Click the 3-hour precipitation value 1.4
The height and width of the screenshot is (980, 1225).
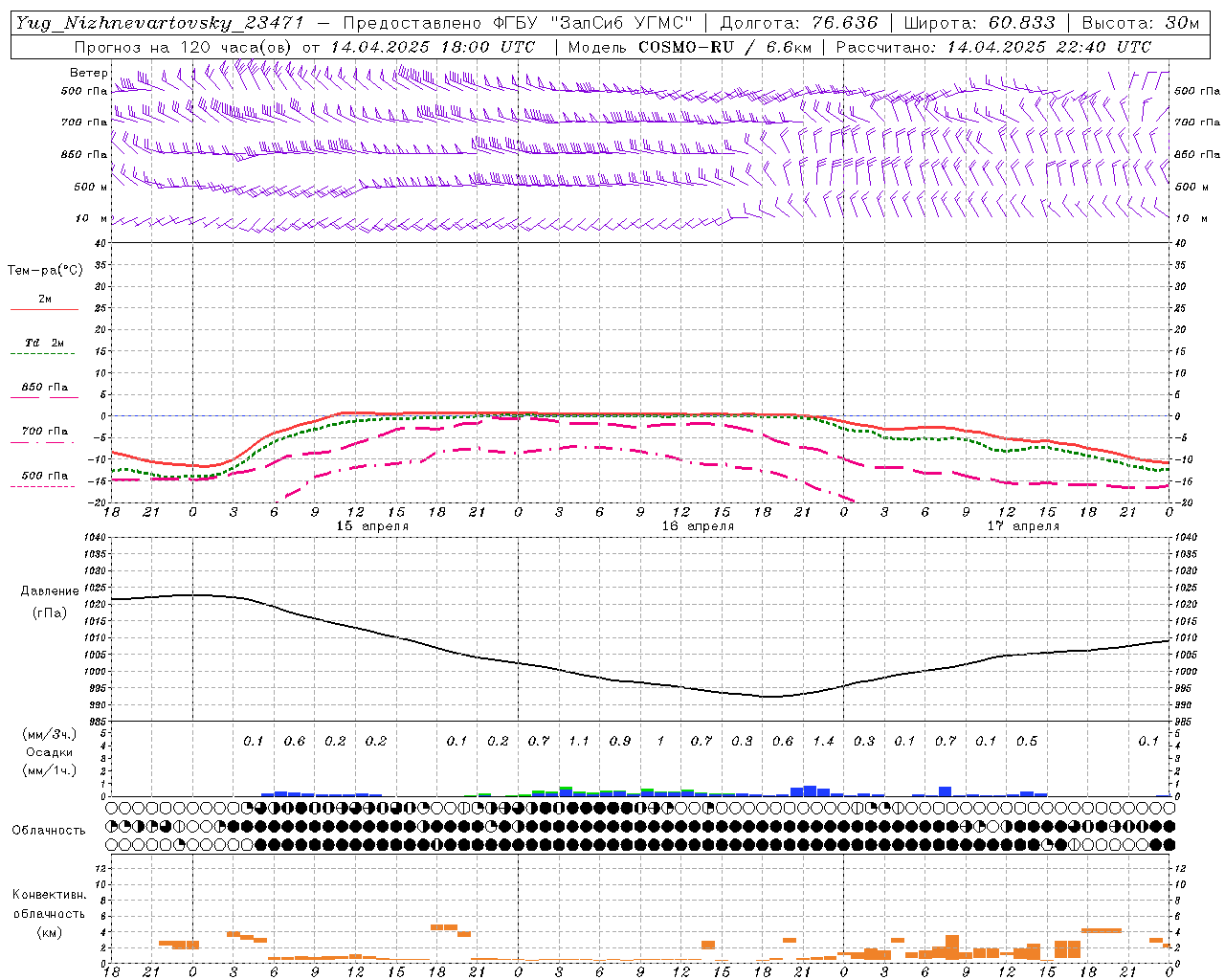824,742
